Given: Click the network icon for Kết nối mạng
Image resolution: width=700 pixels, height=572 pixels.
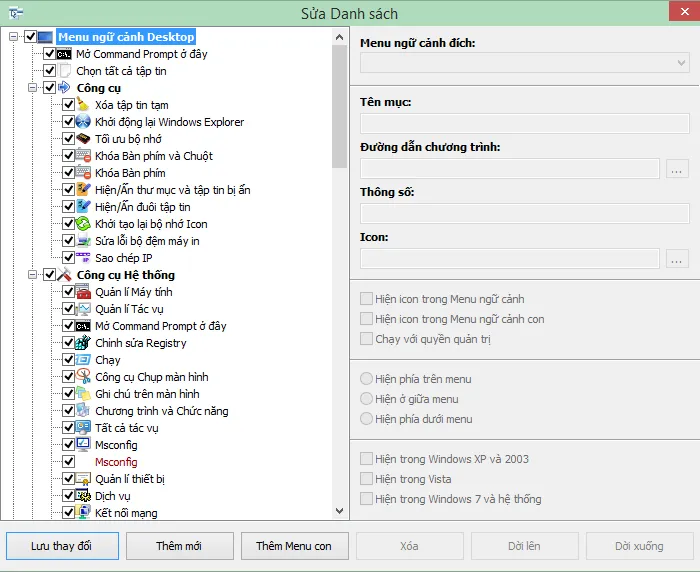Looking at the screenshot, I should [83, 512].
